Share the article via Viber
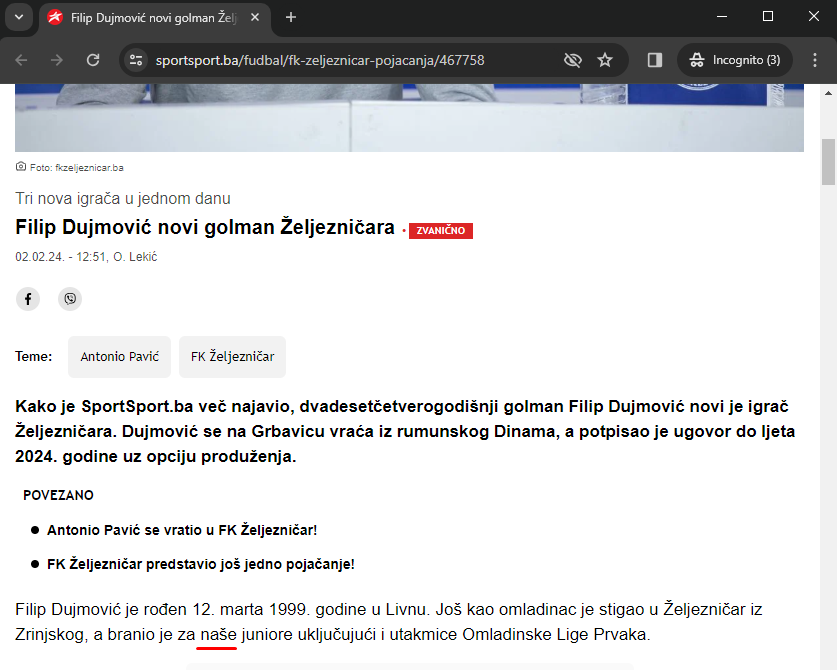Image resolution: width=837 pixels, height=670 pixels. (x=70, y=298)
